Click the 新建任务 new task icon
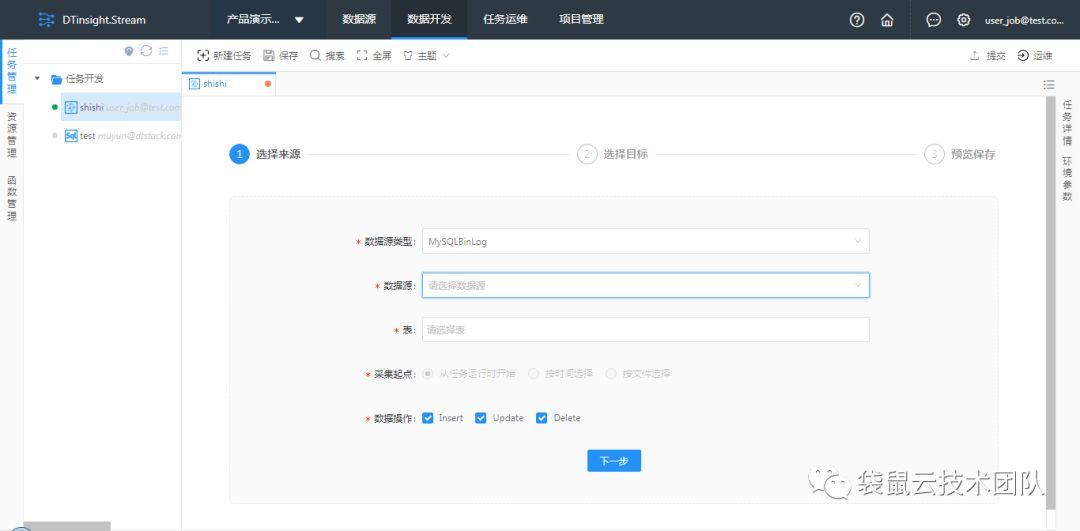 coord(202,56)
